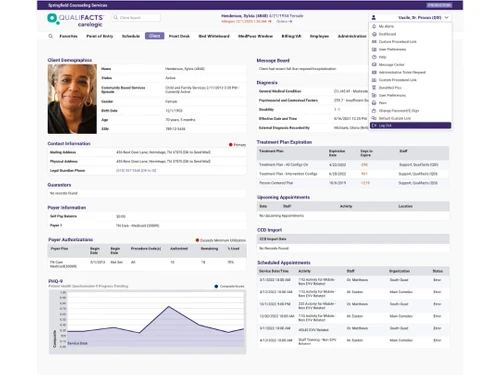500x375 pixels.
Task: Open the Bed Whiteboard tab
Action: coord(214,36)
